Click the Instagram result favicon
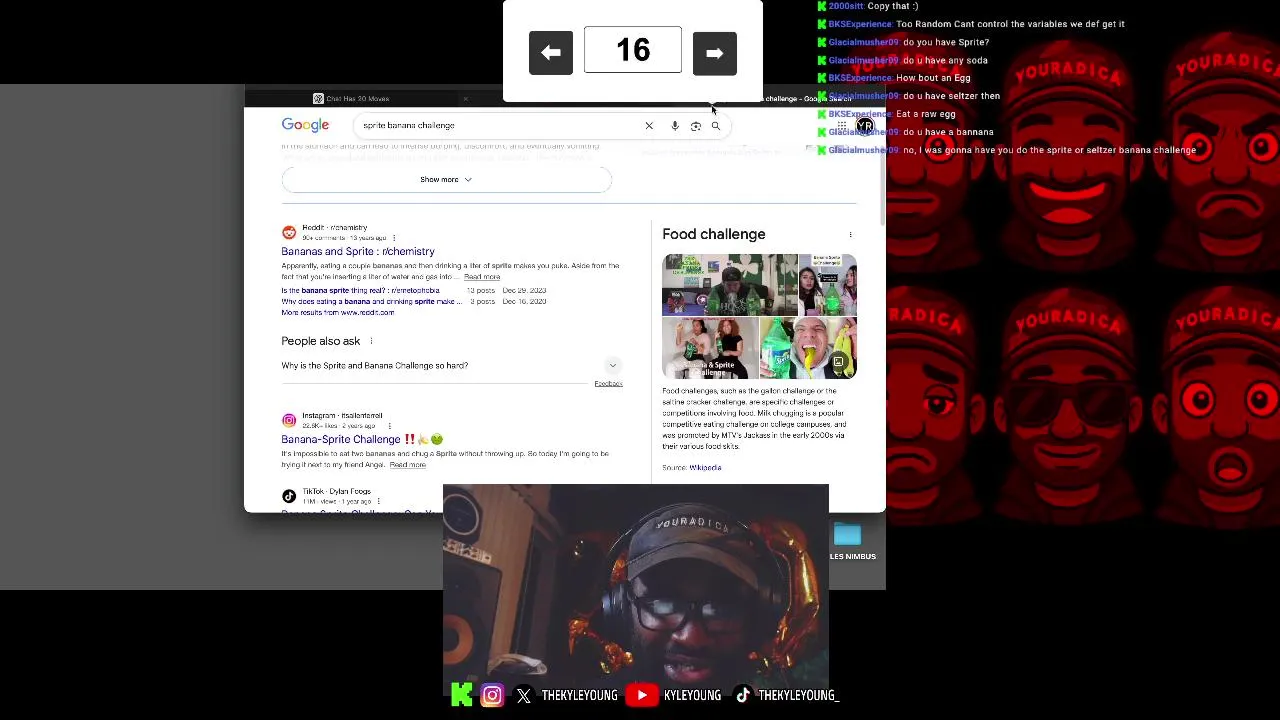 click(289, 420)
